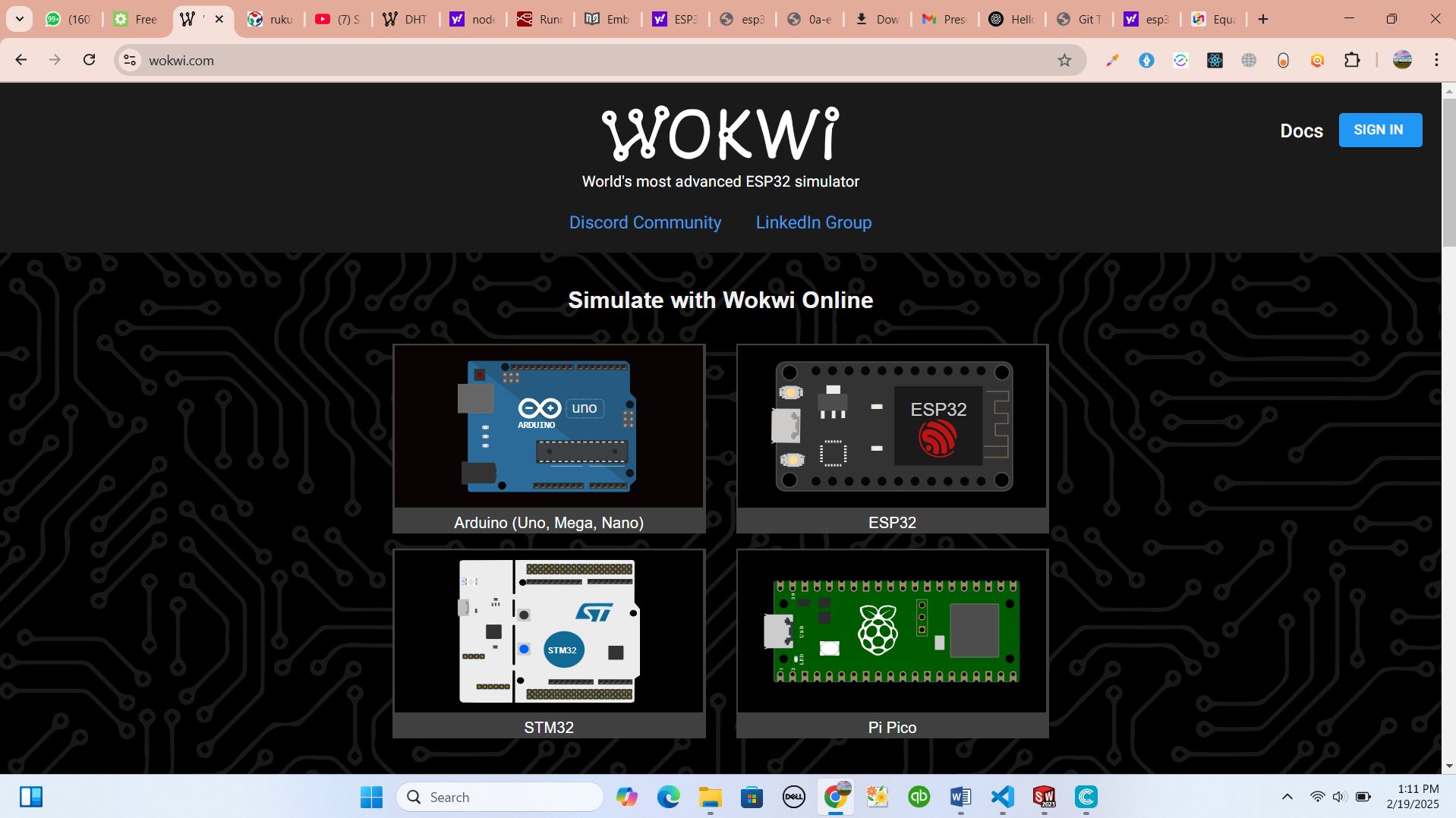Viewport: 1456px width, 818px height.
Task: Click the site information icon in address bar
Action: (130, 60)
